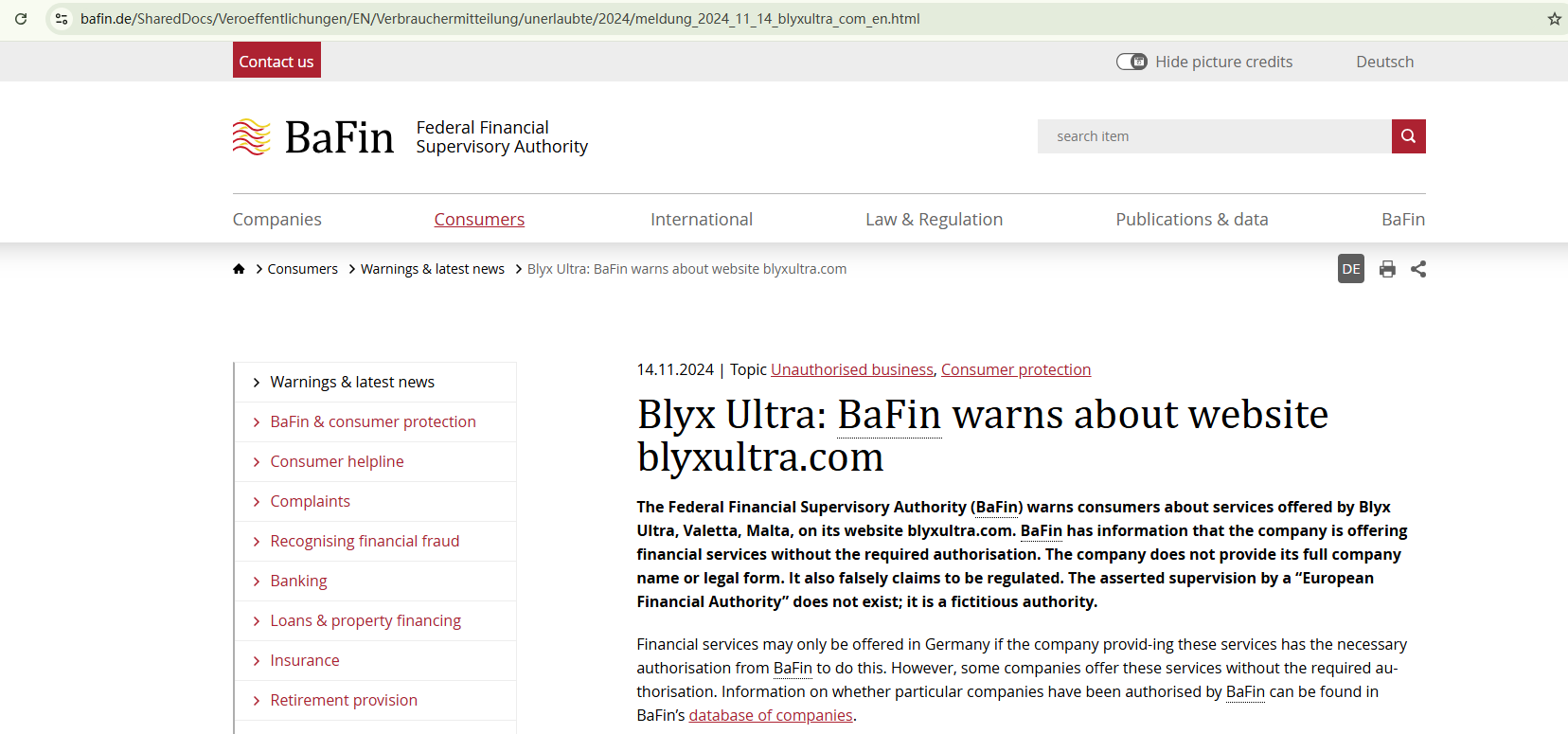This screenshot has height=734, width=1568.
Task: Open Loans & property financing sidebar link
Action: click(x=365, y=621)
